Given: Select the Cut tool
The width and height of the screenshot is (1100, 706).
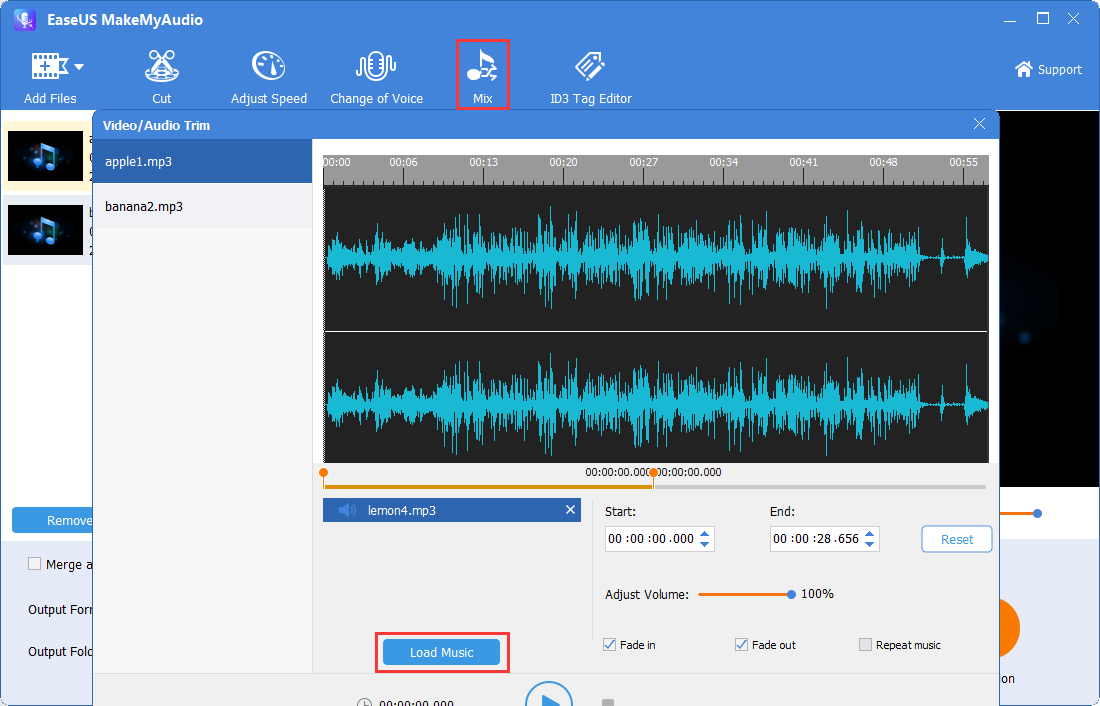Looking at the screenshot, I should pos(162,78).
